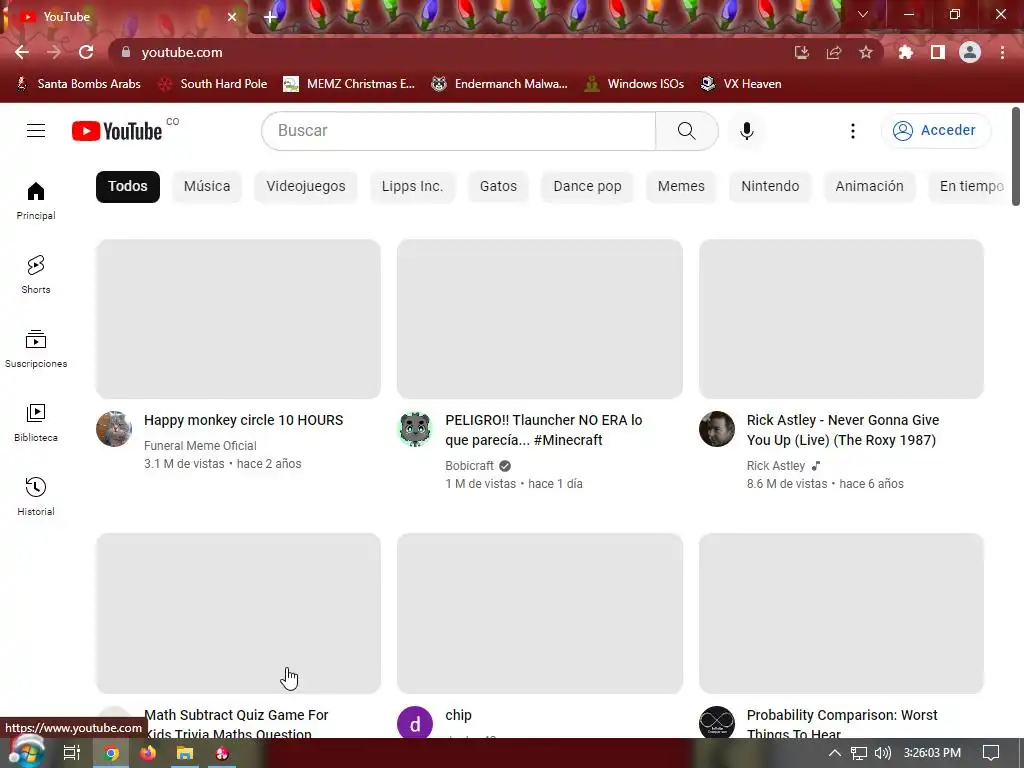
Task: Open the tab search chevron
Action: [x=863, y=14]
